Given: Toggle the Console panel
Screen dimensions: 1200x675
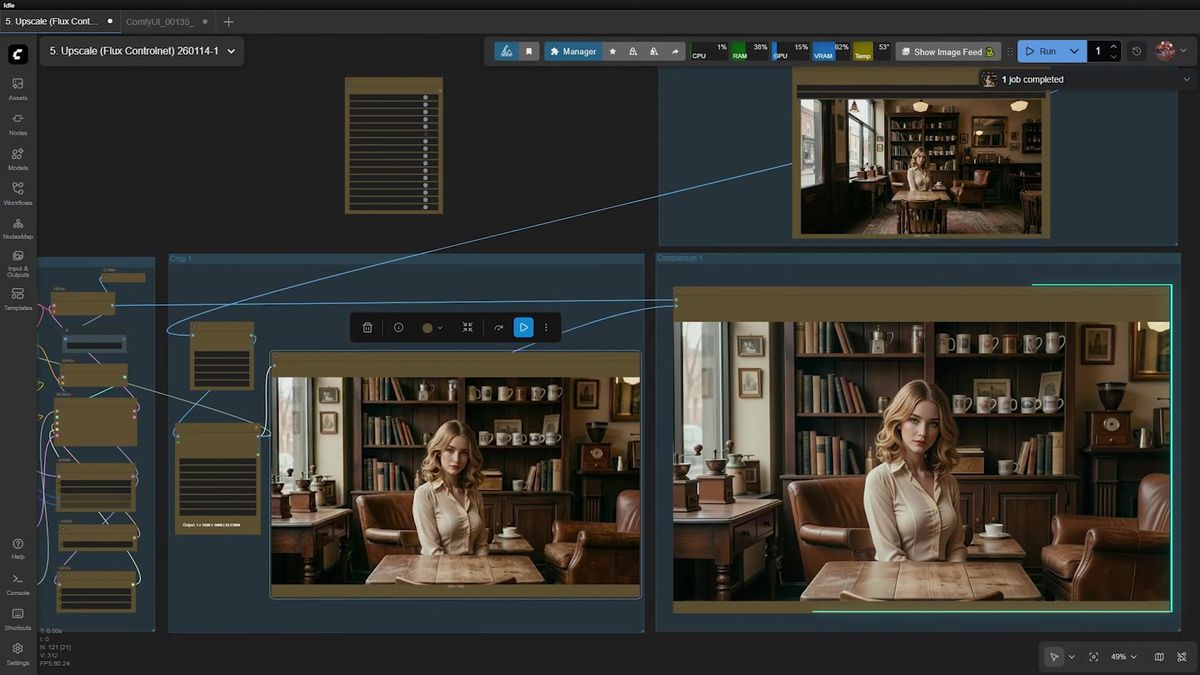Looking at the screenshot, I should [18, 583].
